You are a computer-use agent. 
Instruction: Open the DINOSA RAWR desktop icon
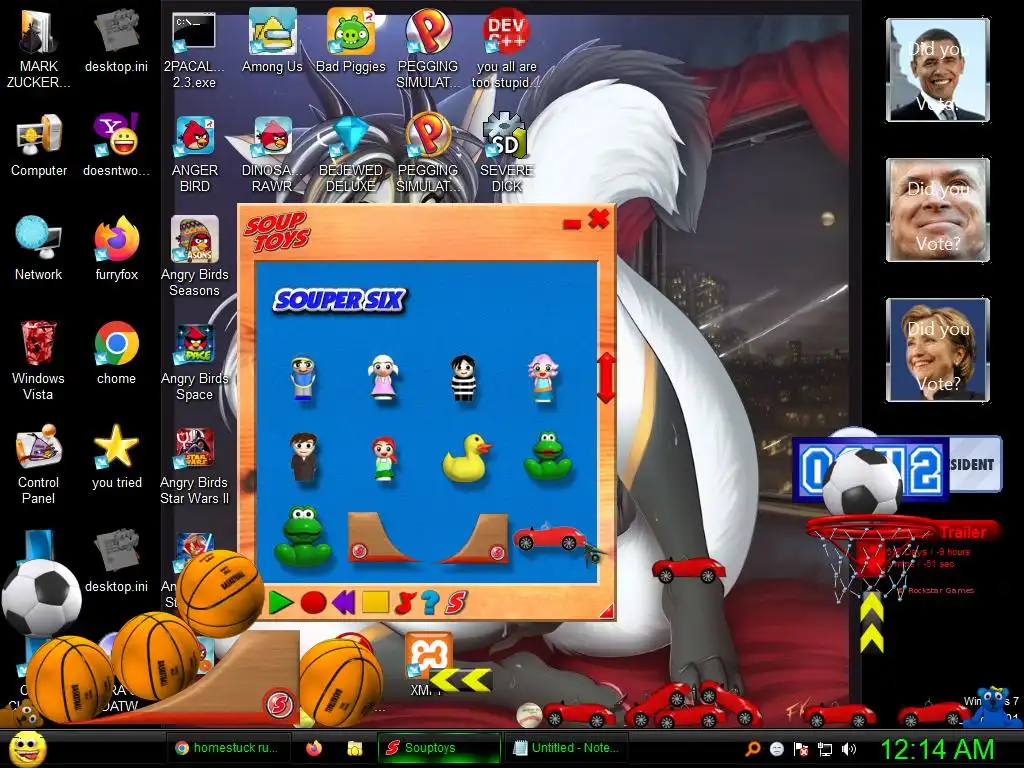[272, 154]
